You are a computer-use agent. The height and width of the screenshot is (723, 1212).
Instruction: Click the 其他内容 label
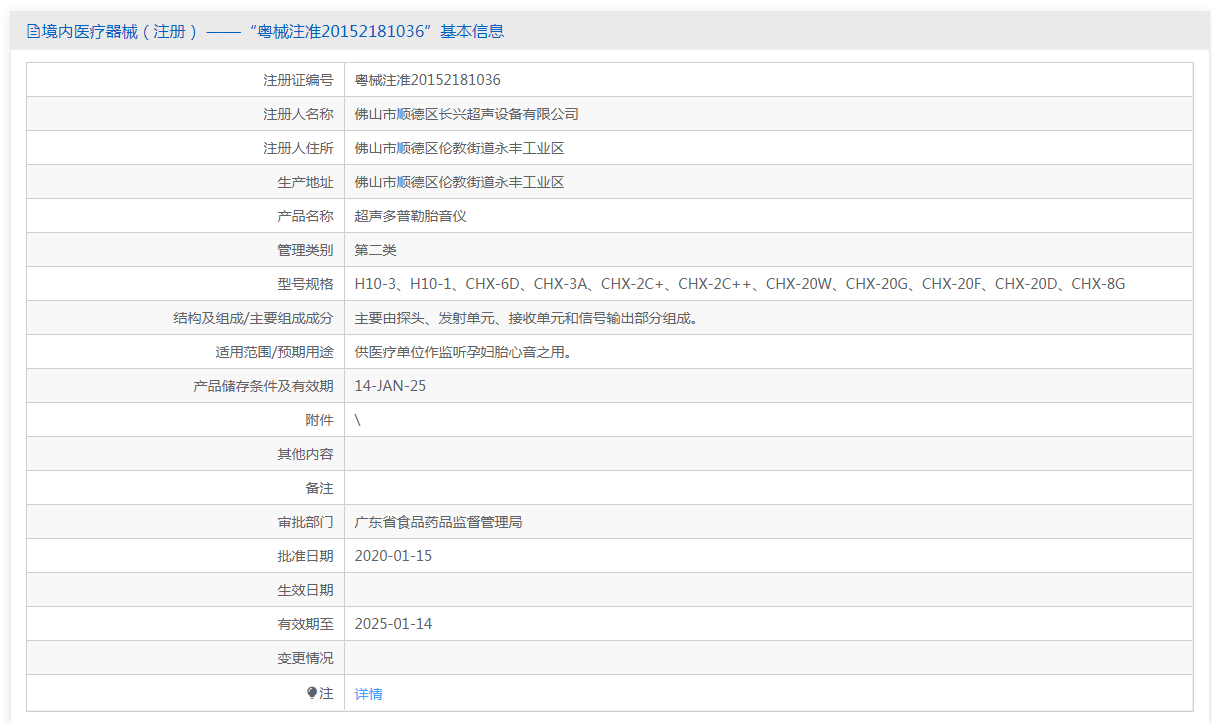pyautogui.click(x=305, y=454)
